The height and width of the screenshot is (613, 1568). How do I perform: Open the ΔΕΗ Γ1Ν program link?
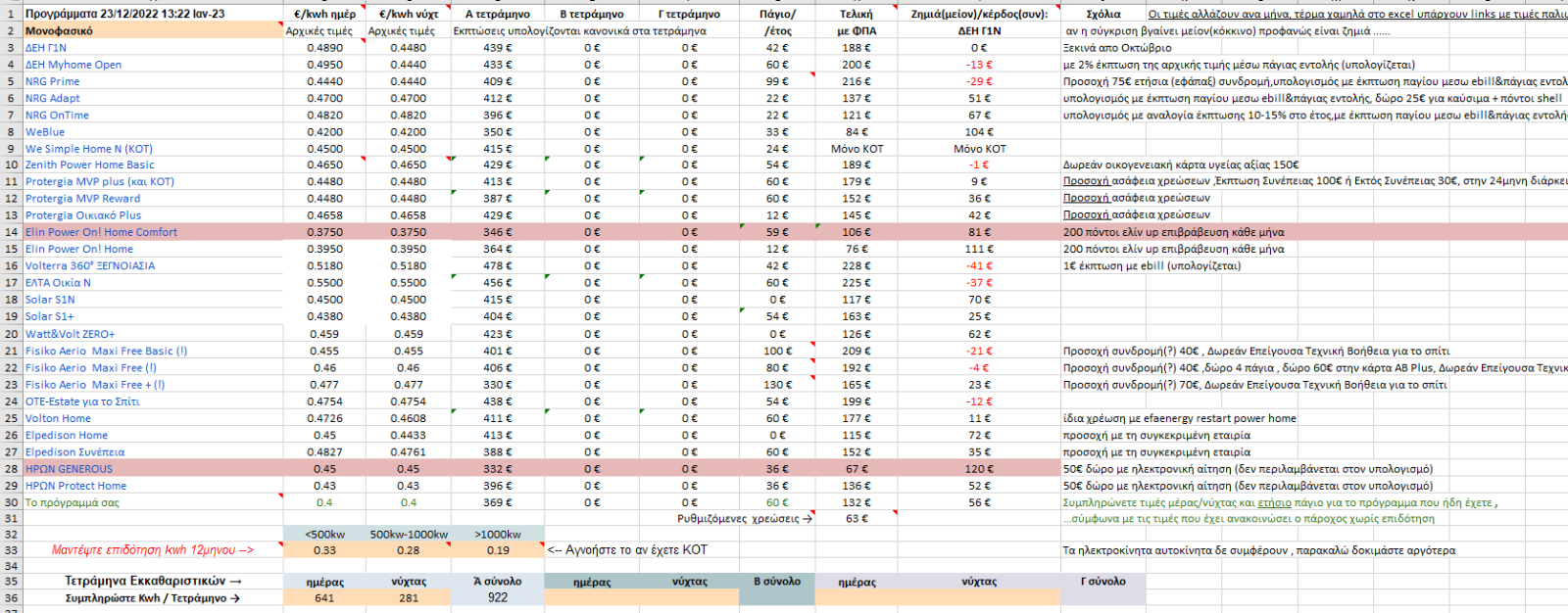pos(46,47)
